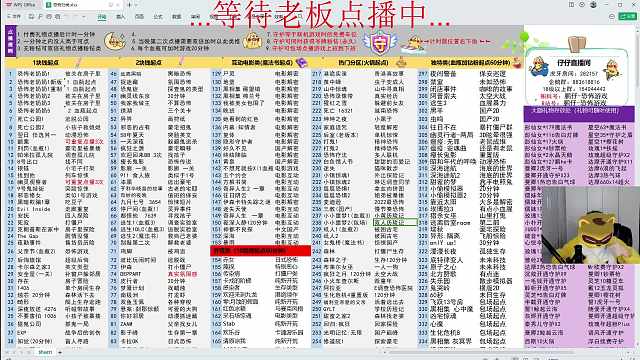Add a new sheet with plus button
640x360 pixels.
pos(60,352)
